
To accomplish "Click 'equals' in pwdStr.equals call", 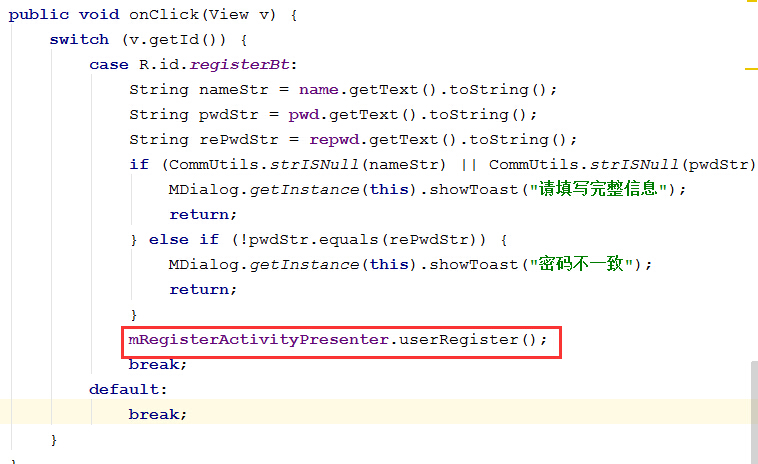I will tap(349, 240).
